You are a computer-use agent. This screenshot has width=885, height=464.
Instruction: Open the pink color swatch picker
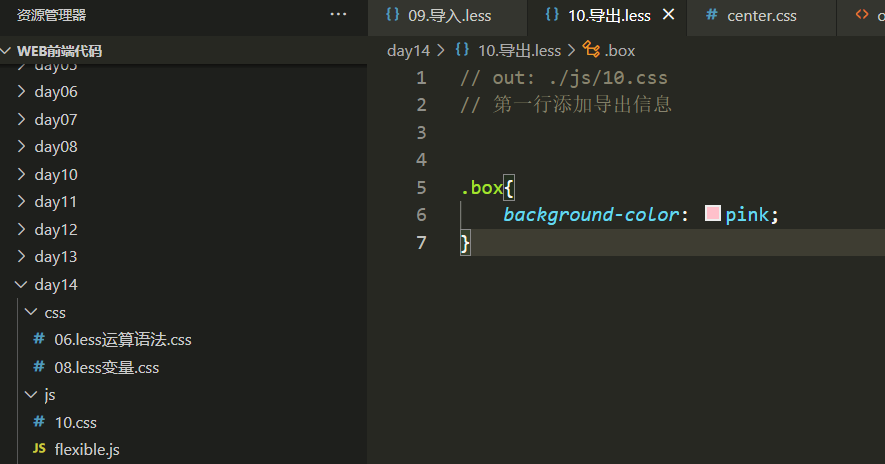tap(713, 213)
